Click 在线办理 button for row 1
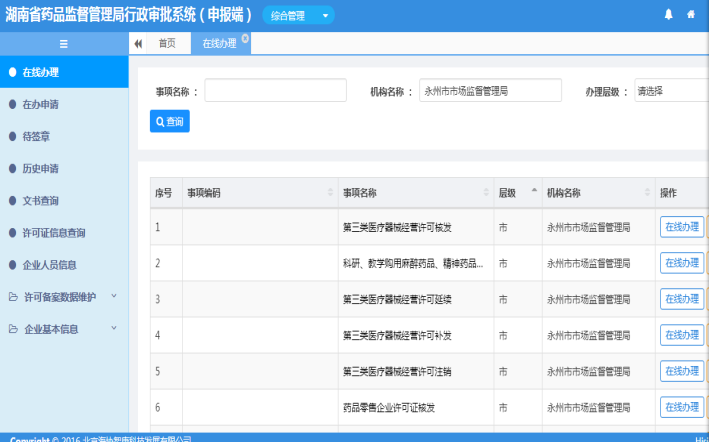This screenshot has height=442, width=709. tap(681, 227)
